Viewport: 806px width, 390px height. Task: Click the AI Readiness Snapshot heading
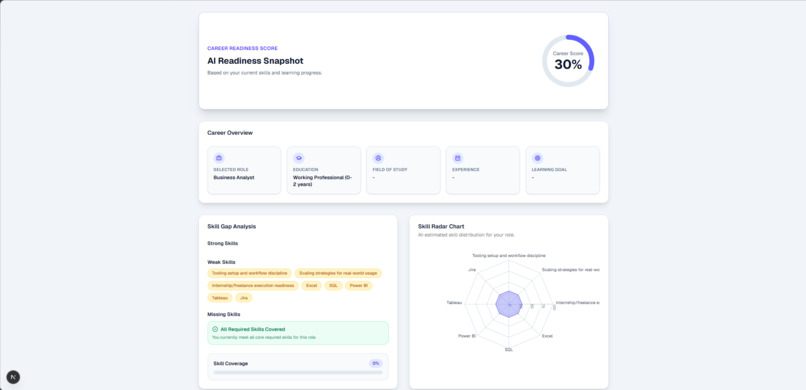tap(255, 61)
